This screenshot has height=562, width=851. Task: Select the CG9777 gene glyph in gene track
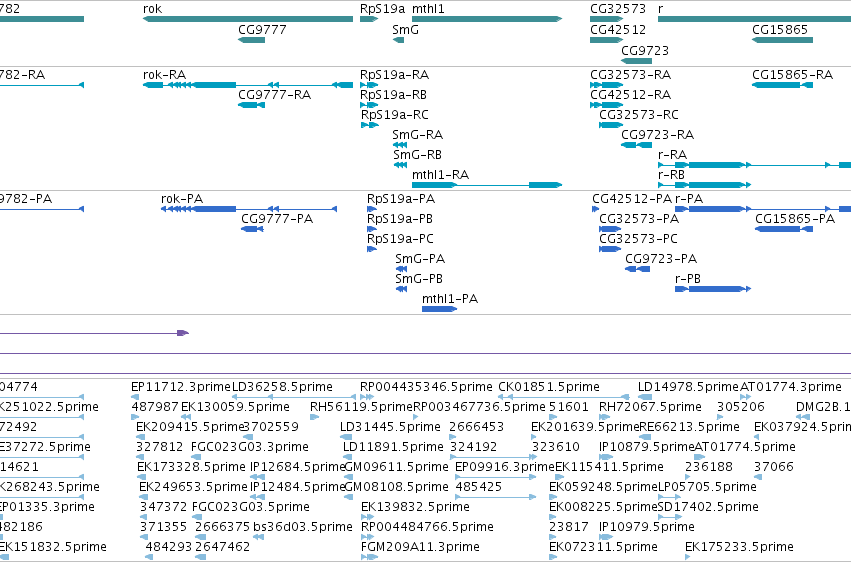tap(251, 40)
